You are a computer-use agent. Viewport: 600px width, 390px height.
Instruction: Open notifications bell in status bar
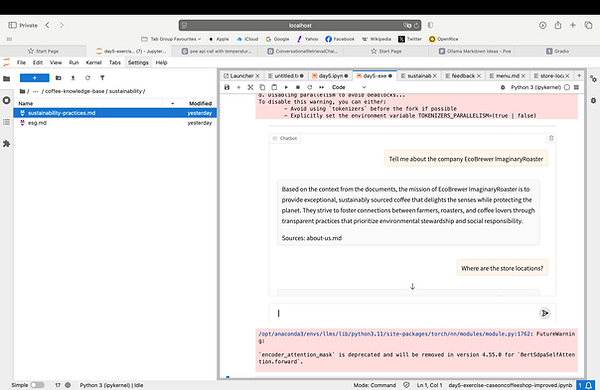[589, 385]
